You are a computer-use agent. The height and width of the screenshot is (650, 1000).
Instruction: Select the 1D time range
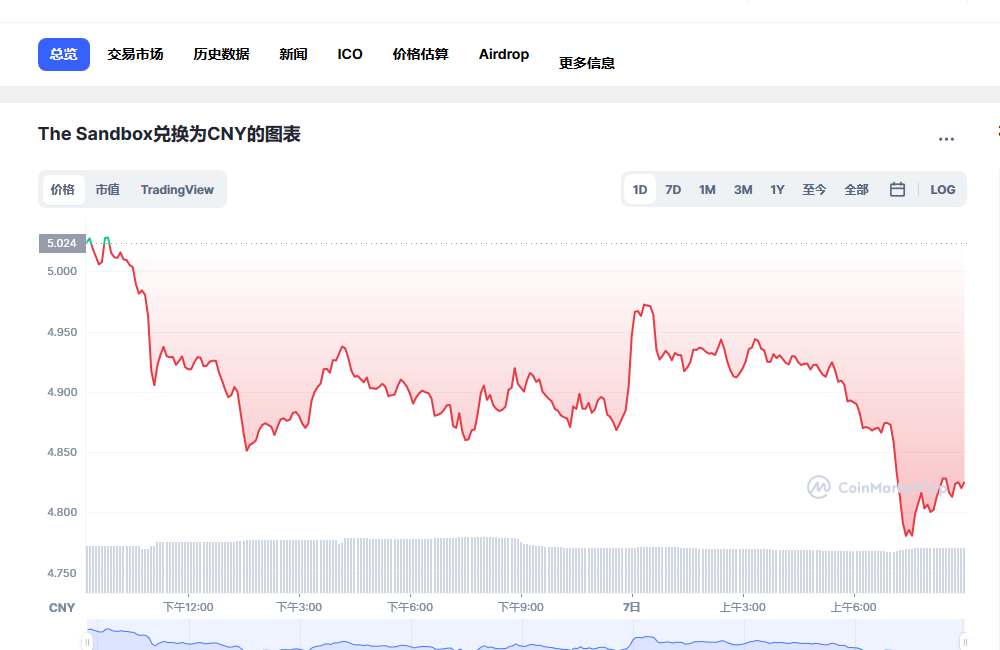coord(640,189)
